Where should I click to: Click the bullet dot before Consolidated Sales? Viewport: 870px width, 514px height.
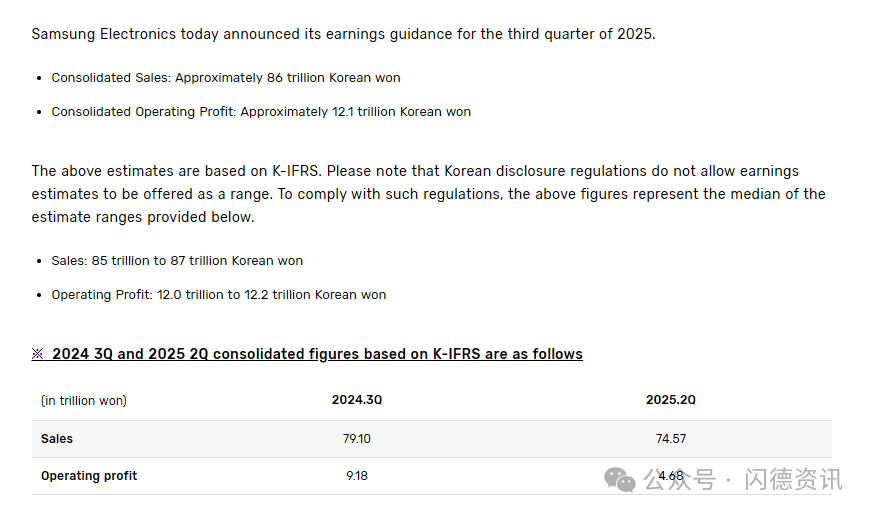39,78
